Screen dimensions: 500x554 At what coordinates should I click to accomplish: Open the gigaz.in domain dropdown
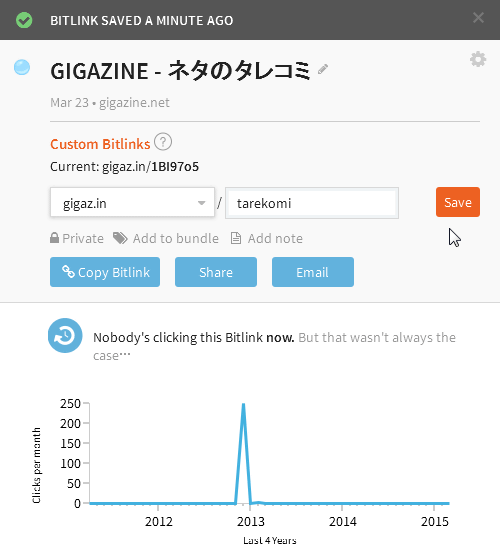133,202
